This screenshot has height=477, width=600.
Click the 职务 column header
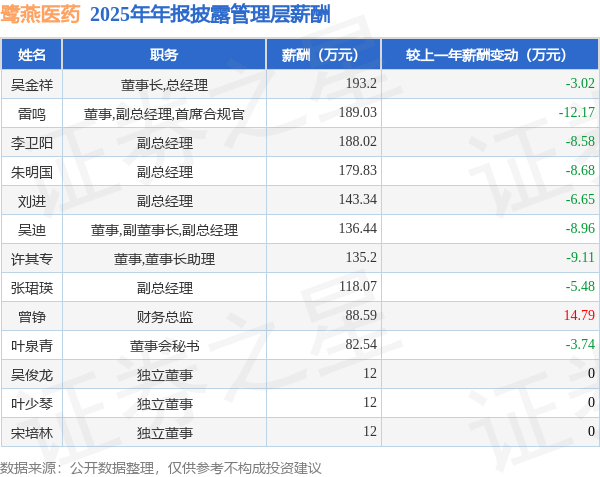[164, 55]
